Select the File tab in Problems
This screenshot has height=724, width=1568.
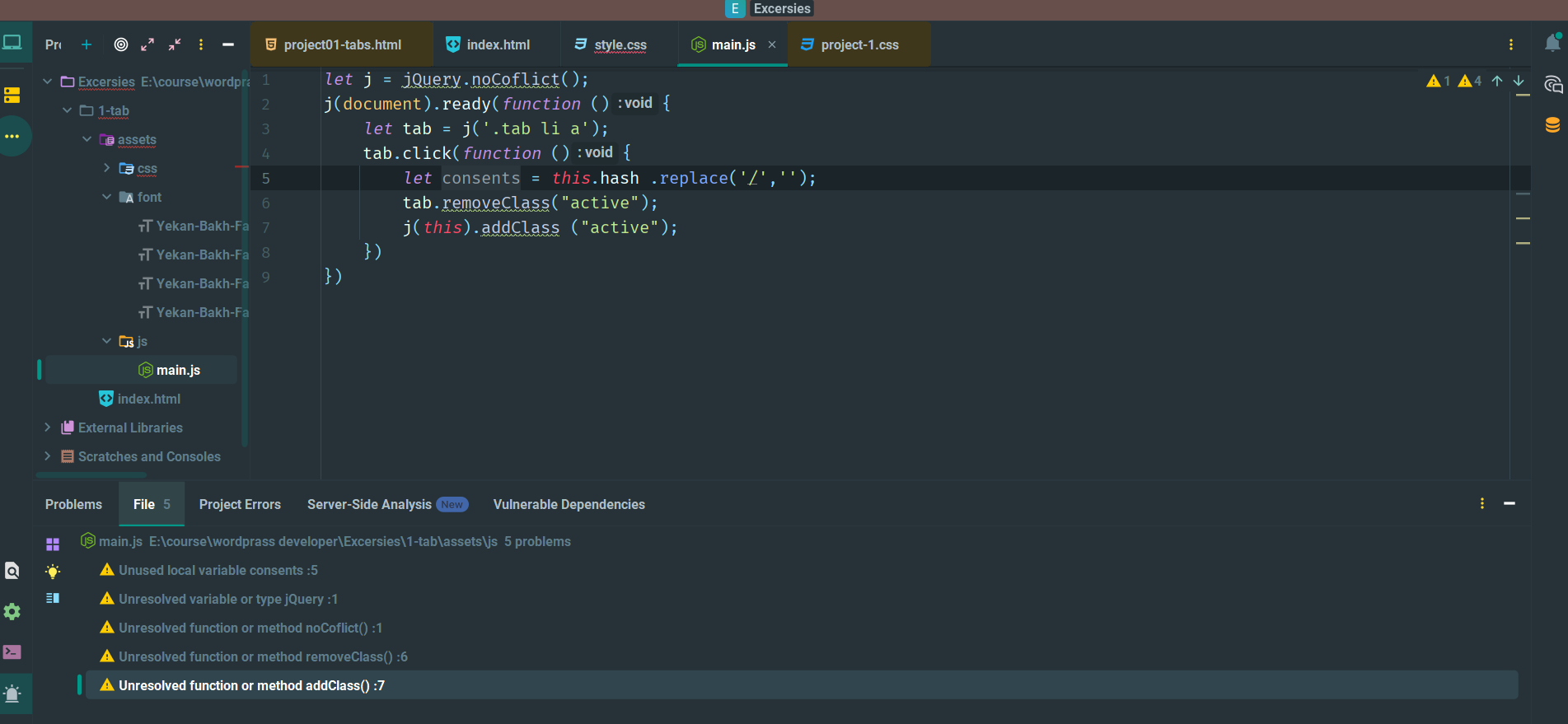152,504
